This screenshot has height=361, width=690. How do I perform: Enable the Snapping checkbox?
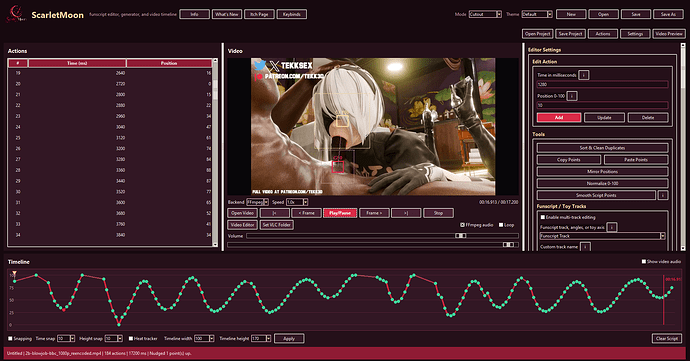pyautogui.click(x=10, y=339)
